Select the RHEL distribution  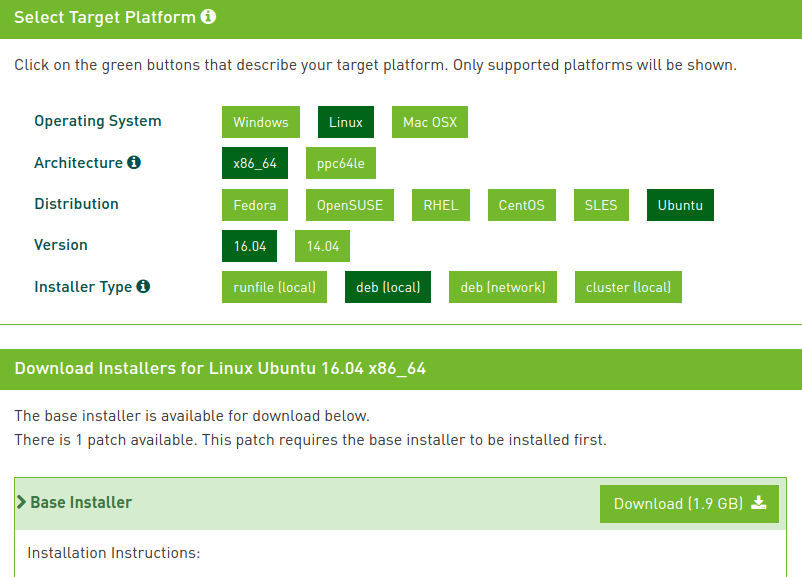(441, 205)
